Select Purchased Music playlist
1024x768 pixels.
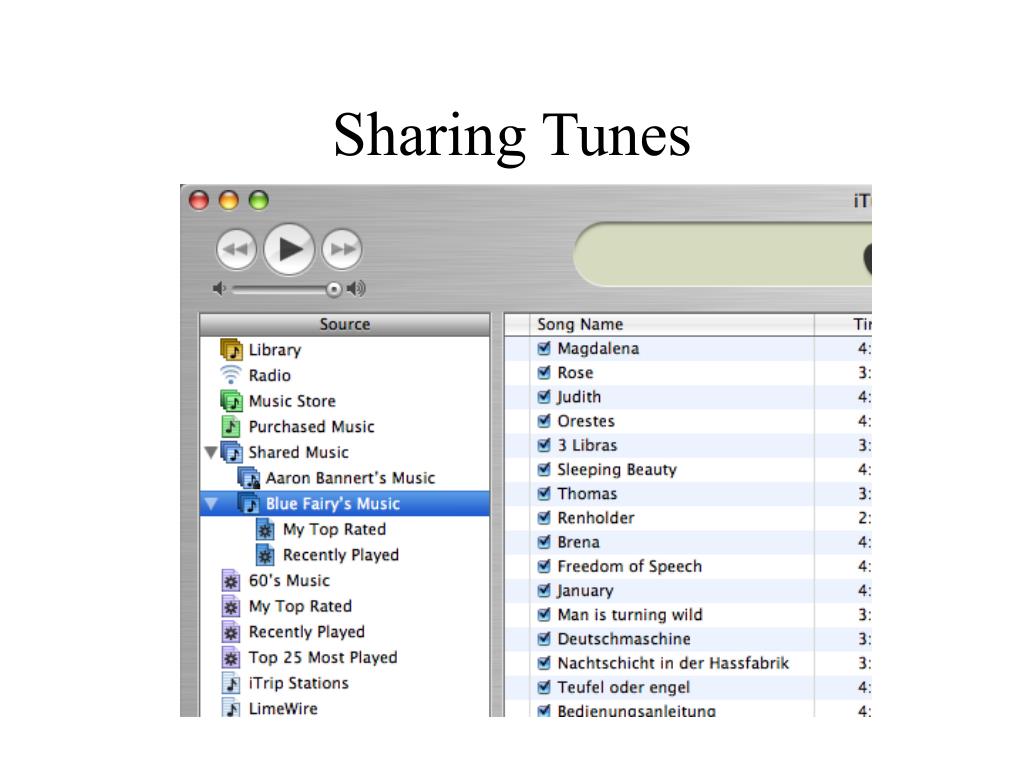pyautogui.click(x=312, y=426)
